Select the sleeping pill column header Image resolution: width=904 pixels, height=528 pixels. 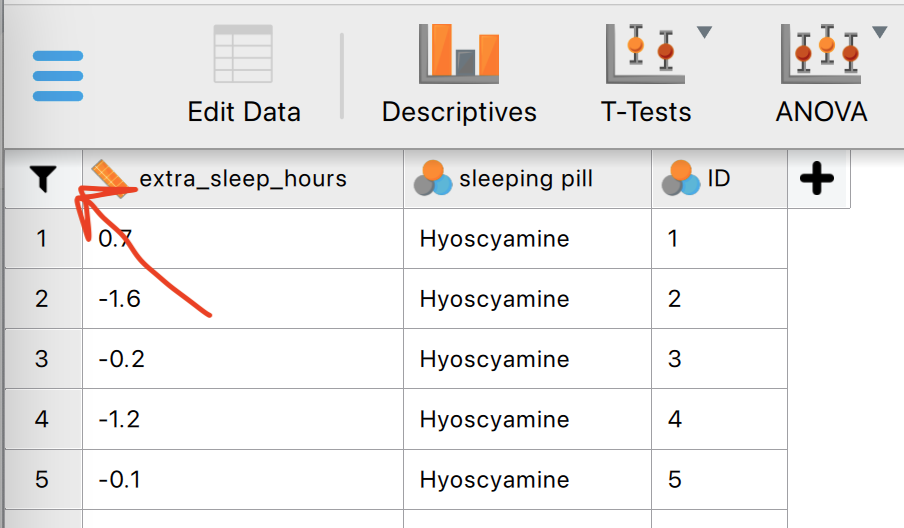click(528, 179)
